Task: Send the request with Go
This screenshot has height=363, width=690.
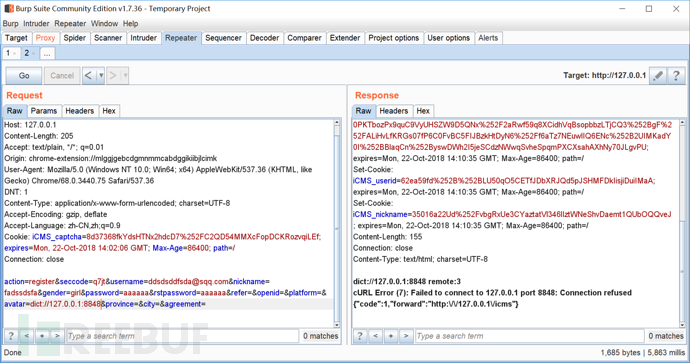Action: (x=24, y=76)
